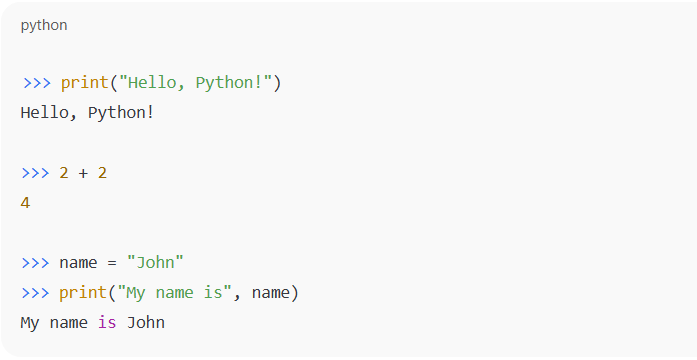Click the >>> prompt before name assignment

[36, 263]
